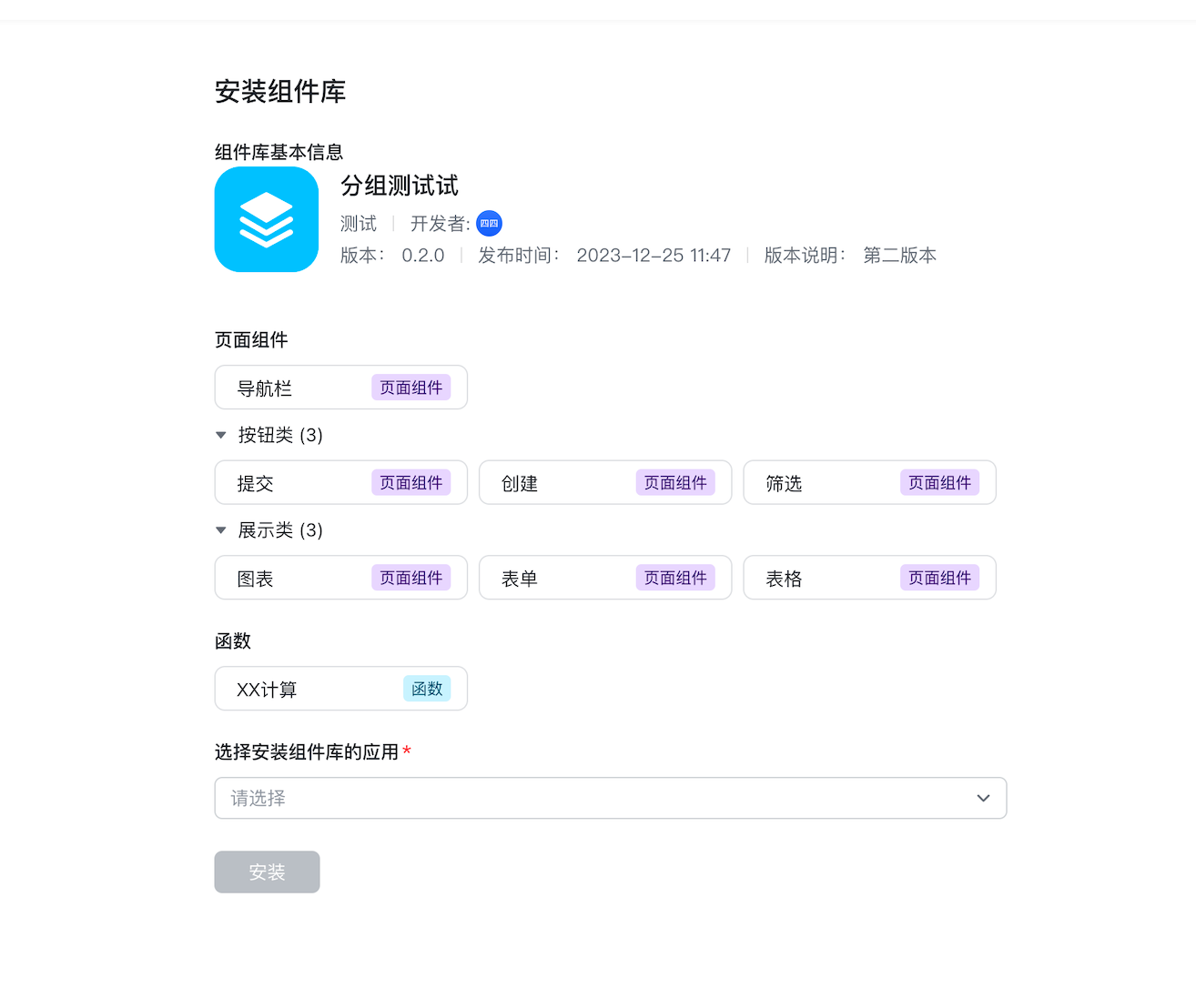Select the 筛选 component card

pyautogui.click(x=870, y=482)
